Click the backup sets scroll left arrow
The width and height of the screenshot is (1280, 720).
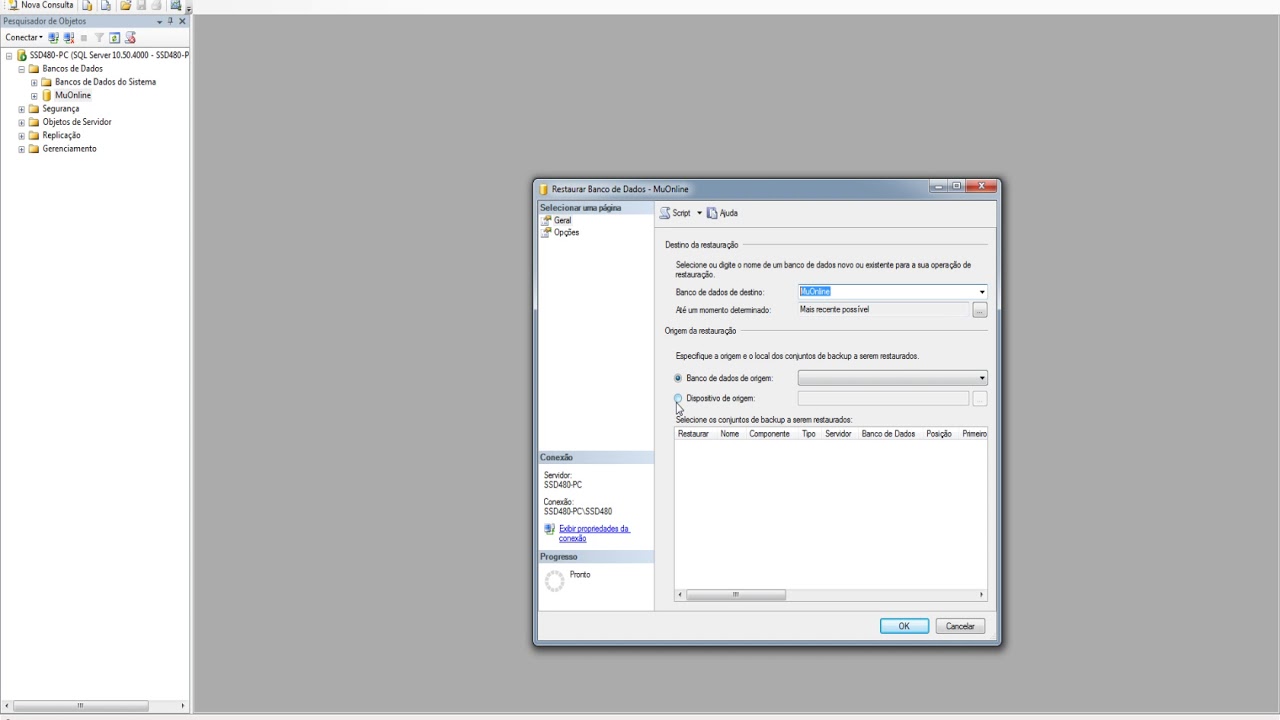(680, 595)
